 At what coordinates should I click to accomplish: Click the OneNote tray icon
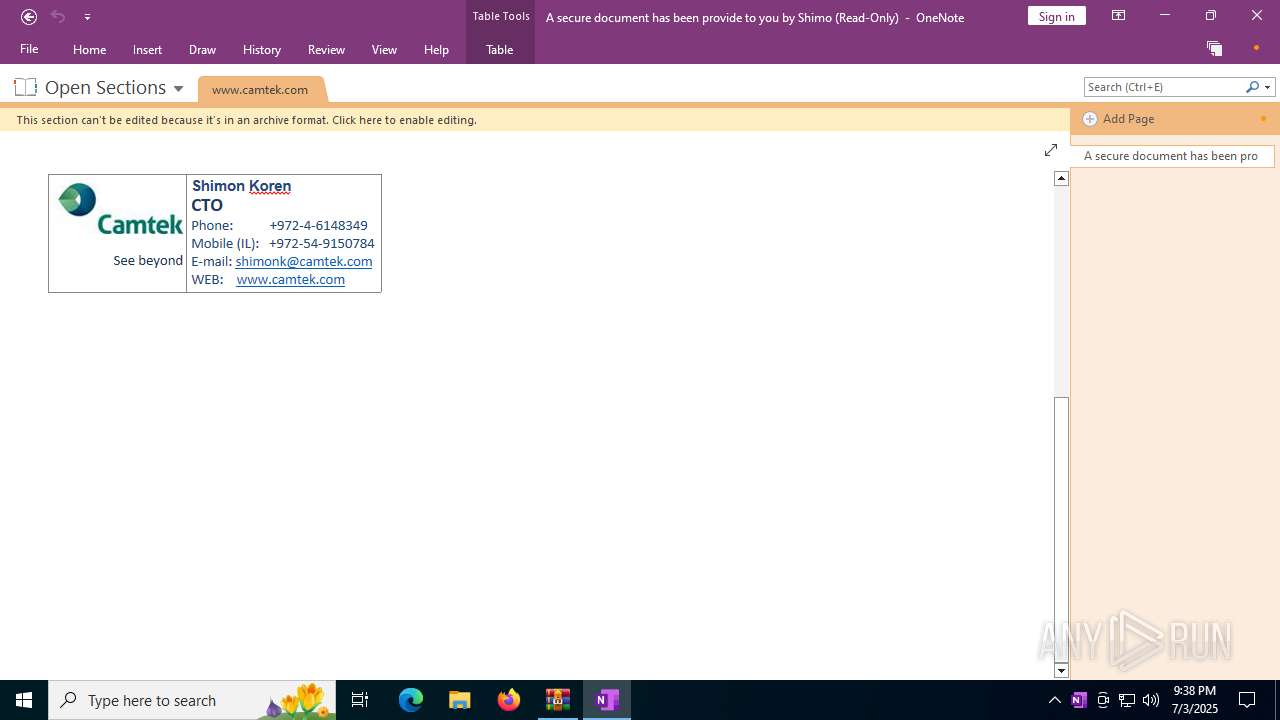click(1078, 700)
